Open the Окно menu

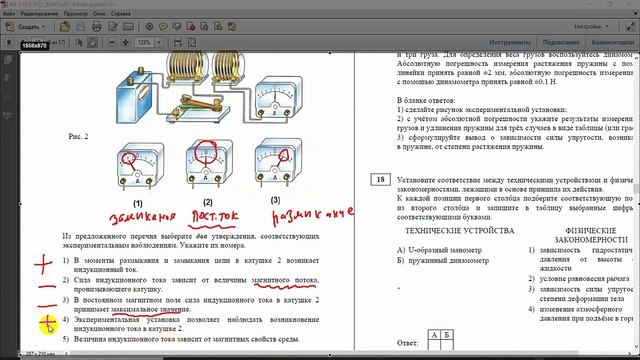(99, 13)
